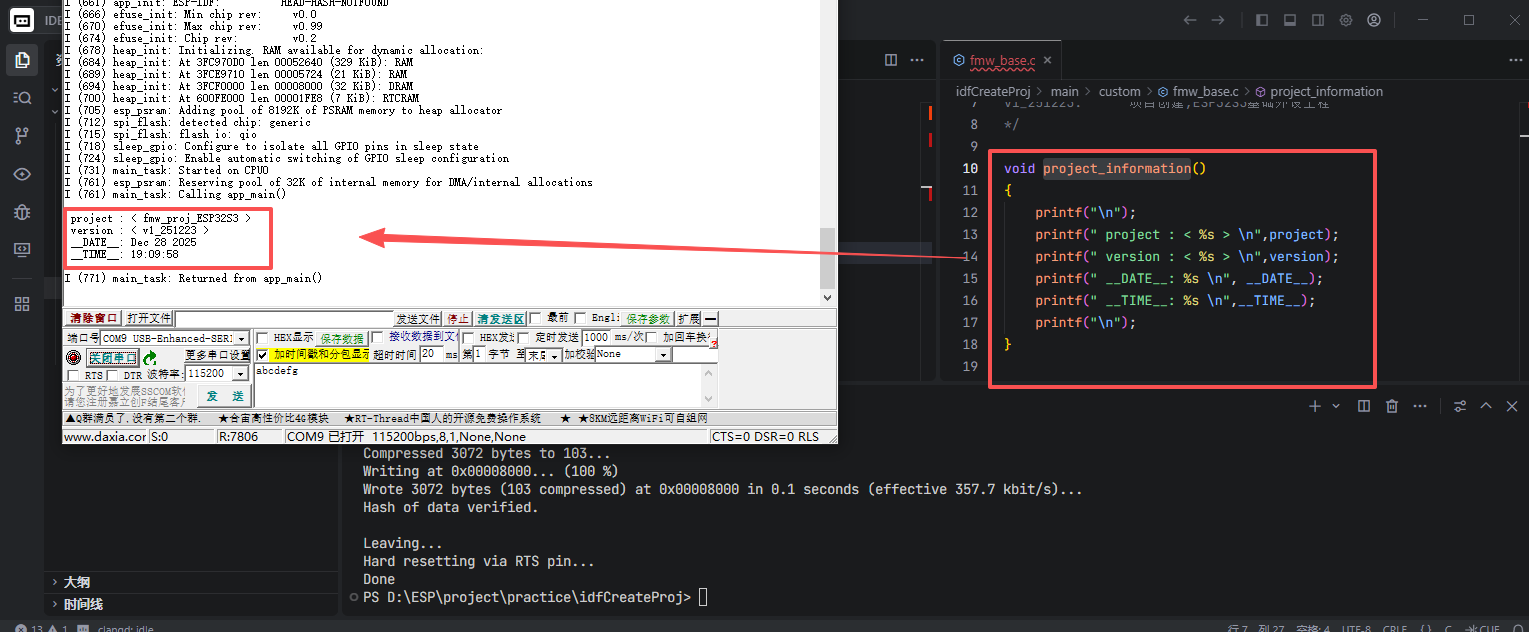Open settings gear in title bar
The height and width of the screenshot is (632, 1529).
(1346, 20)
